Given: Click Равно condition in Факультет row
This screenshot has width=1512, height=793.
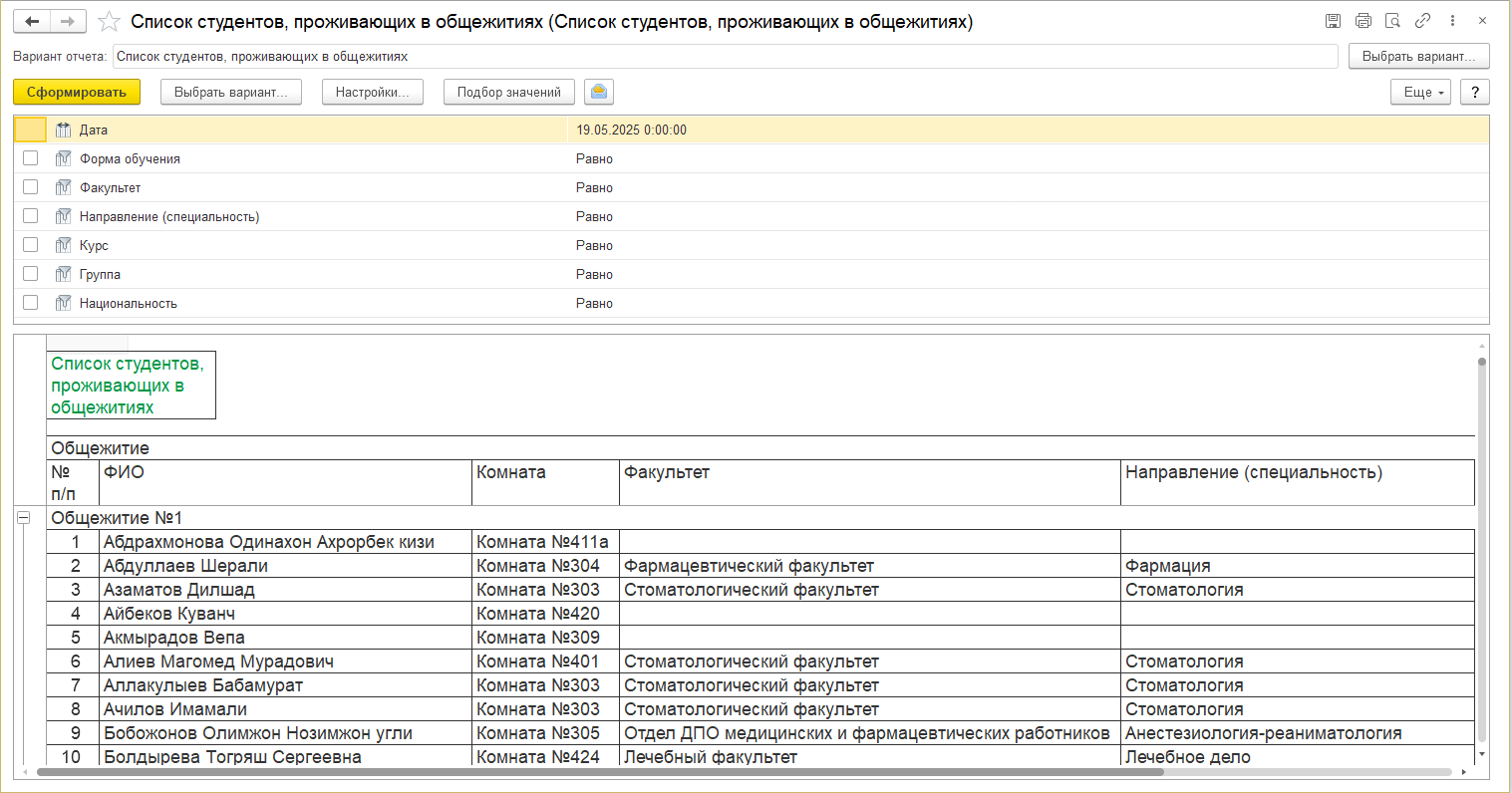Looking at the screenshot, I should 594,187.
